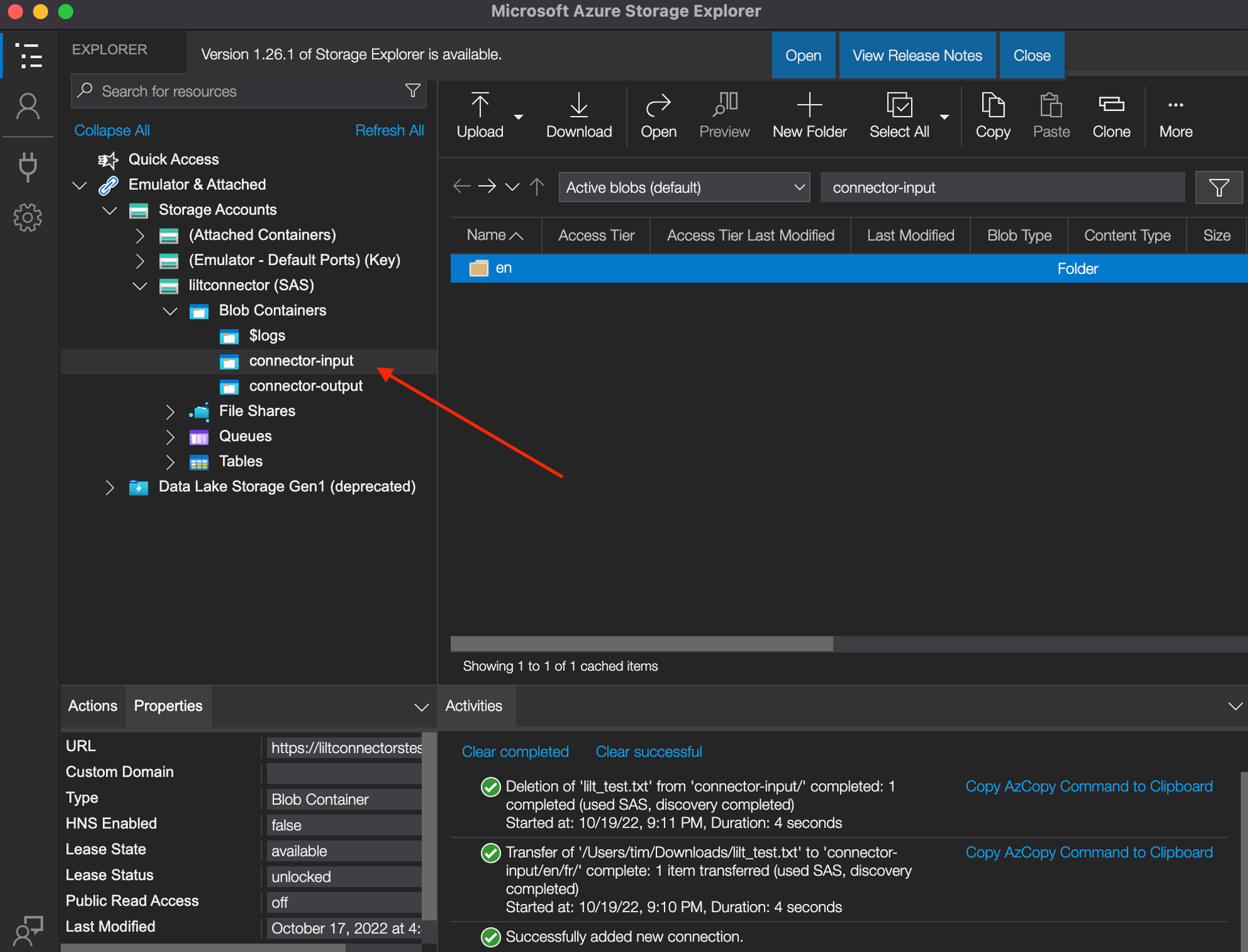Click the search filter funnel icon
The width and height of the screenshot is (1248, 952).
(412, 91)
